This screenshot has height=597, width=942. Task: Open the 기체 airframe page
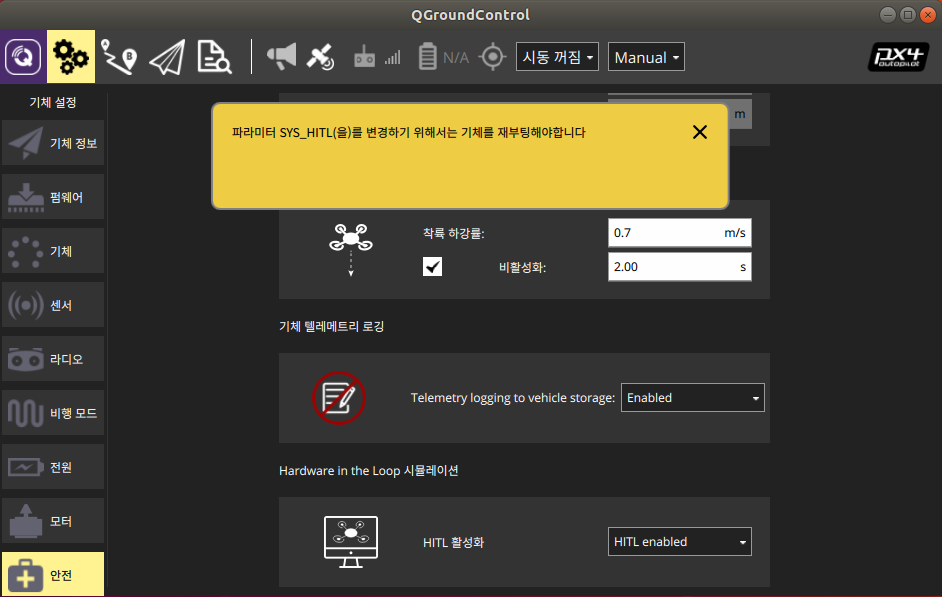(x=53, y=251)
